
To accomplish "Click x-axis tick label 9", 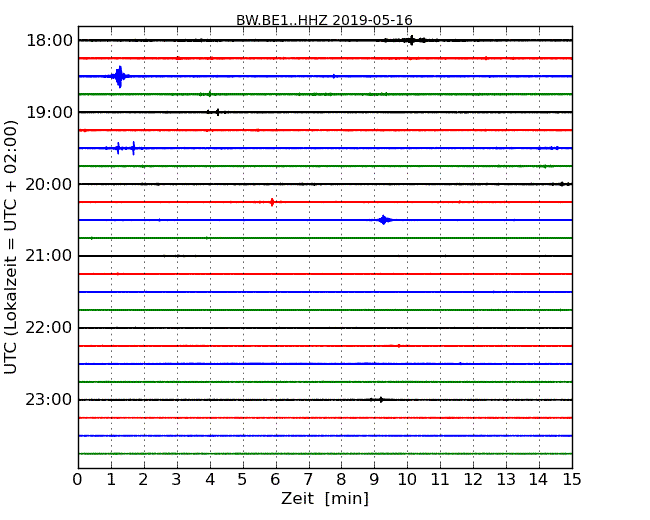I will (374, 480).
